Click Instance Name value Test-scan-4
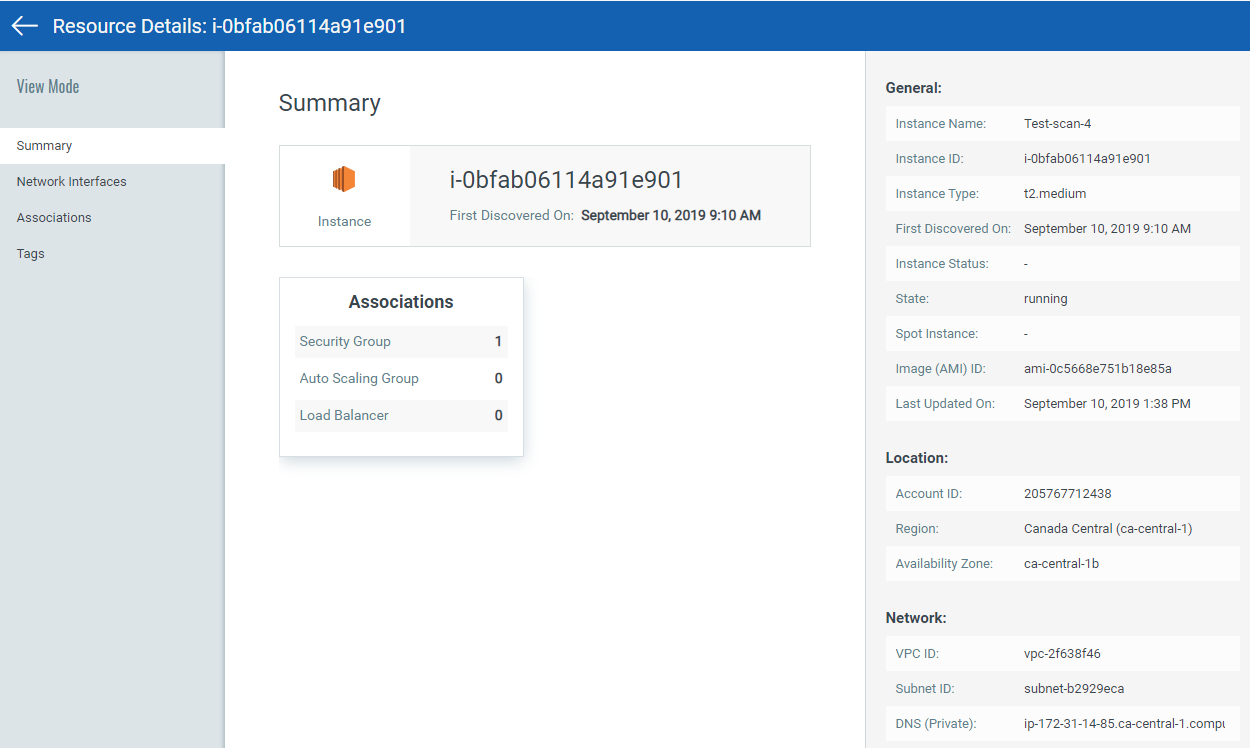 (1058, 124)
